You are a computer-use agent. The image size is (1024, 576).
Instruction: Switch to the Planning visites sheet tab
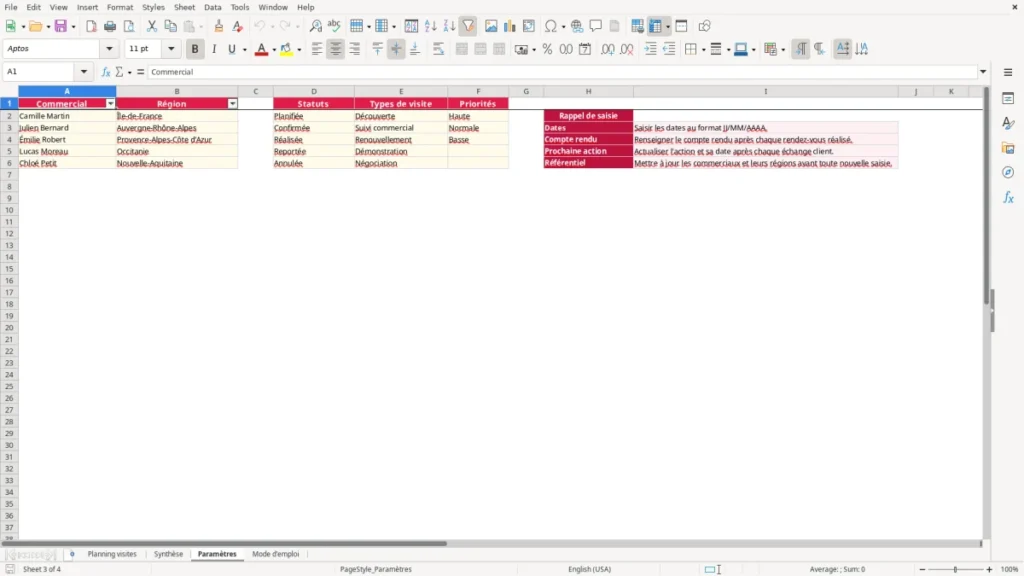coord(112,554)
